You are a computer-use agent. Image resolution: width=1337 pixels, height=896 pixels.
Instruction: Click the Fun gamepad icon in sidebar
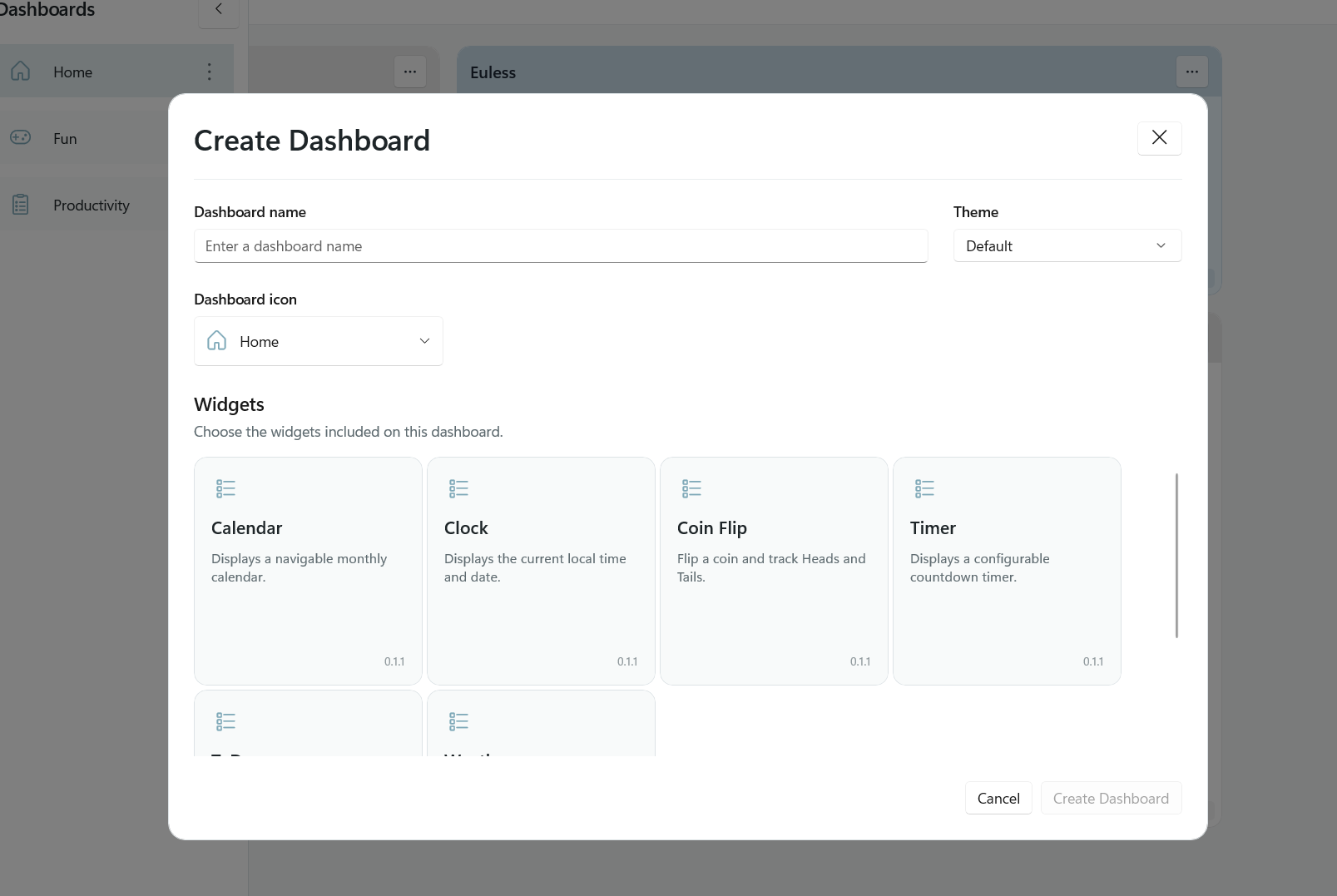21,137
